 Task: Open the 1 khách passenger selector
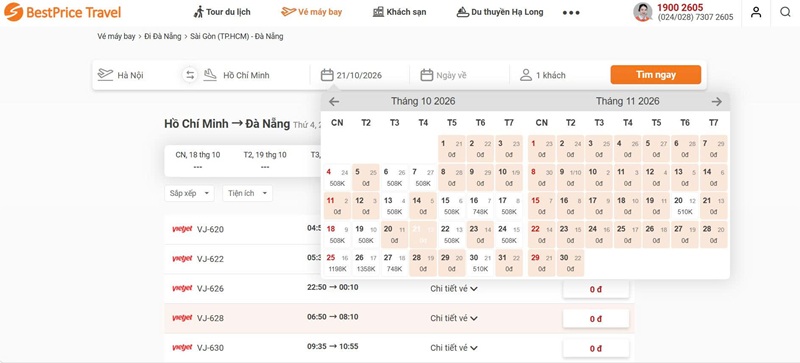click(x=551, y=75)
